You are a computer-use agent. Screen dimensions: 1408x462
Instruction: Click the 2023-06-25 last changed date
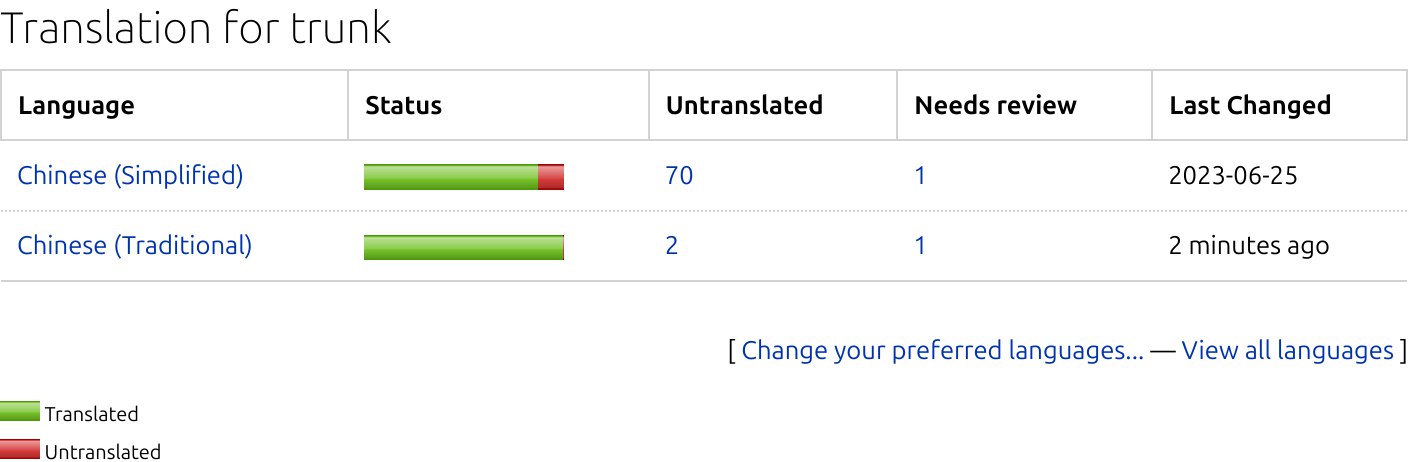click(1232, 176)
